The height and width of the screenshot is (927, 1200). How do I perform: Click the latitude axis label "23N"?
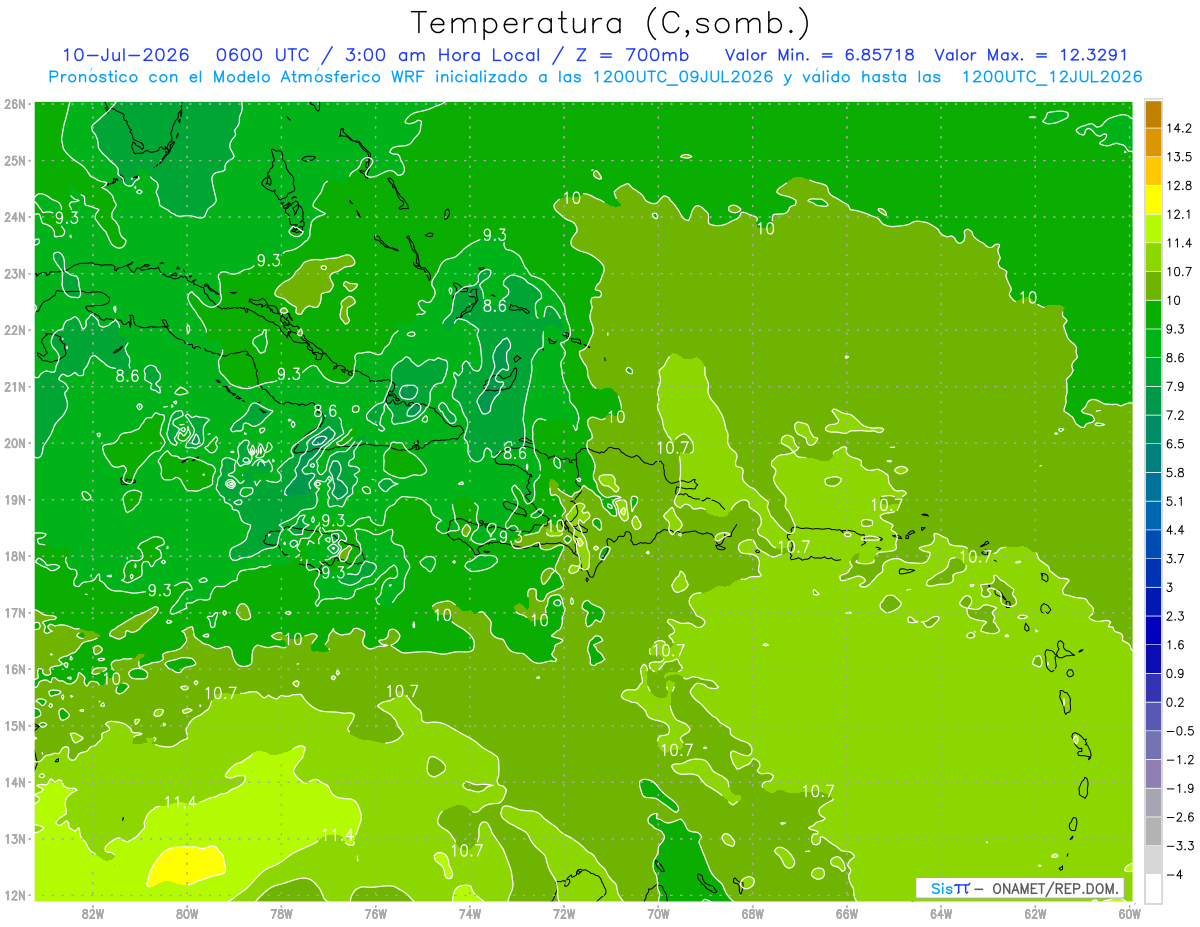click(x=14, y=273)
